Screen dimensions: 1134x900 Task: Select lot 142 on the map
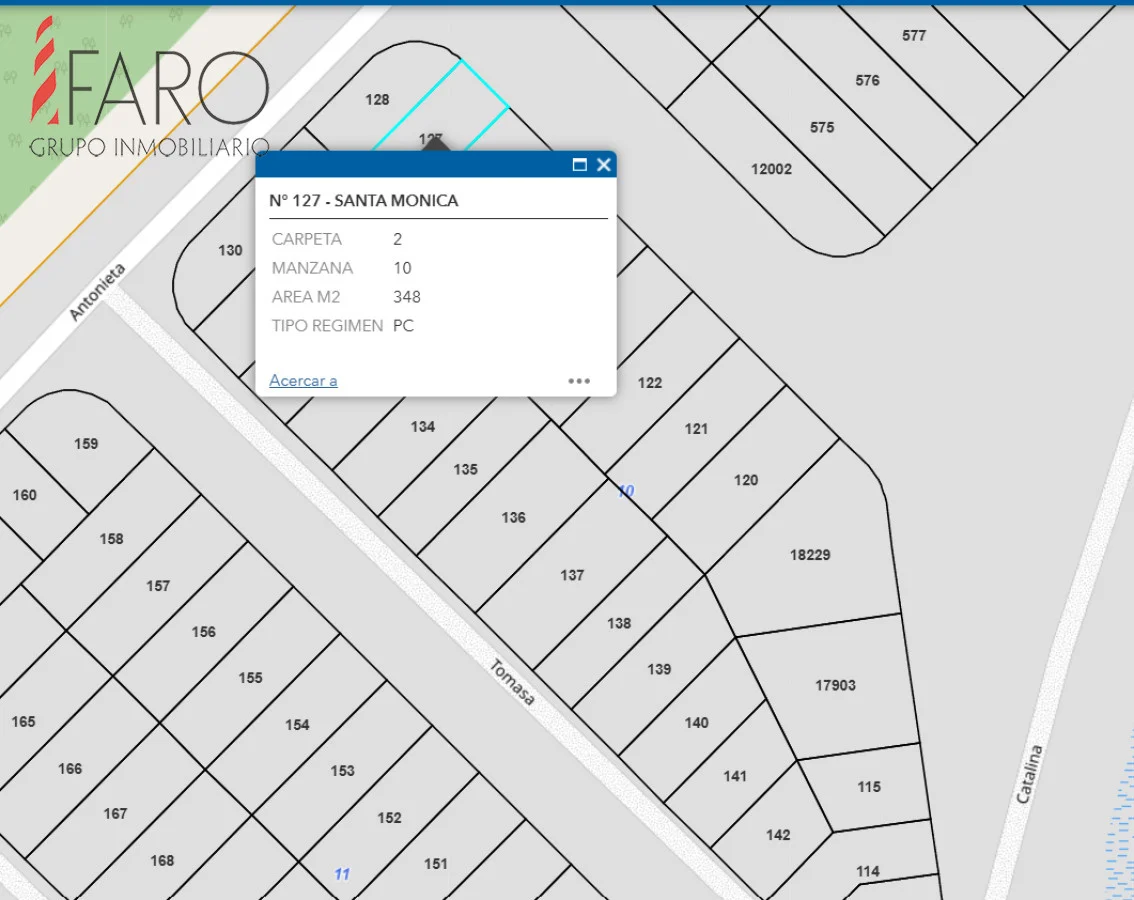pyautogui.click(x=778, y=835)
